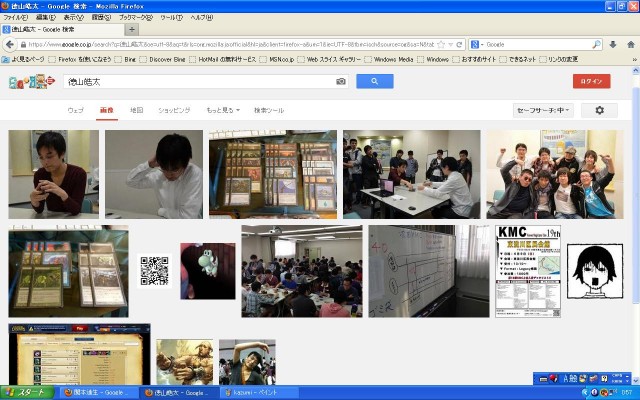Select the Google 検索 browser tab
Screen dimensions: 640x400
point(62,29)
